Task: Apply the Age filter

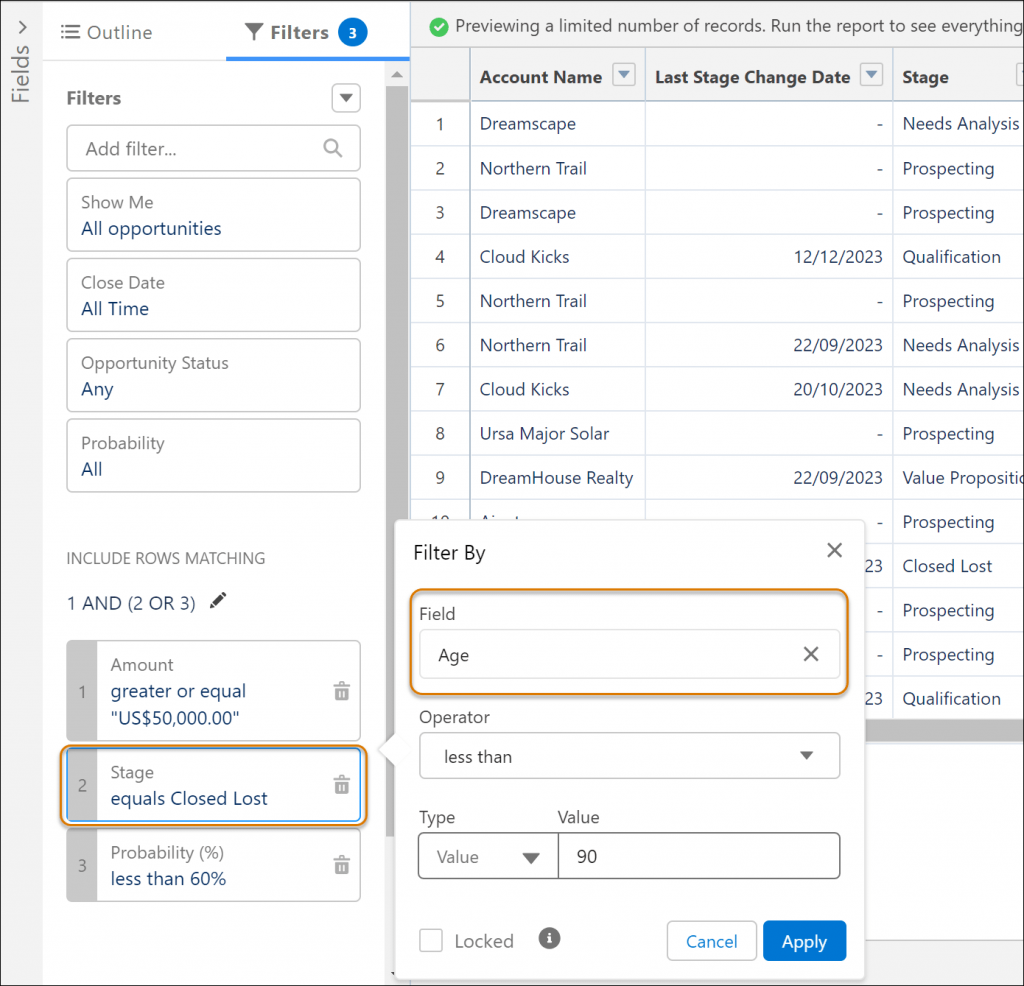Action: pyautogui.click(x=804, y=940)
